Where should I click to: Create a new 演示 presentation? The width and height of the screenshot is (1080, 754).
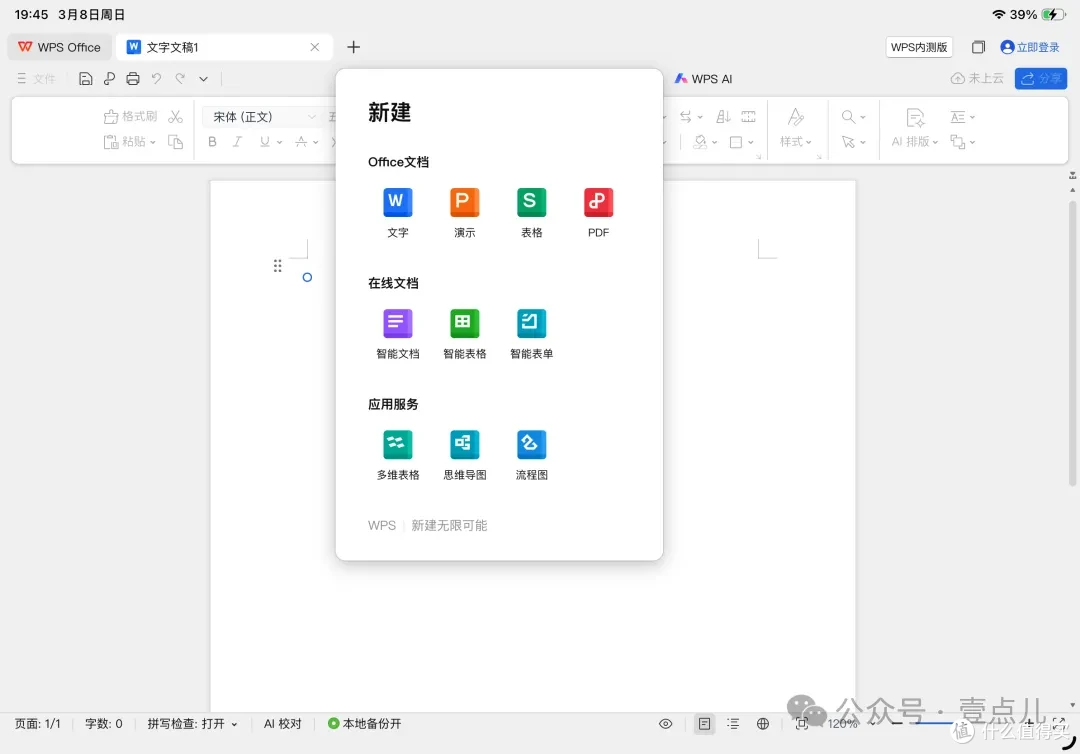464,213
